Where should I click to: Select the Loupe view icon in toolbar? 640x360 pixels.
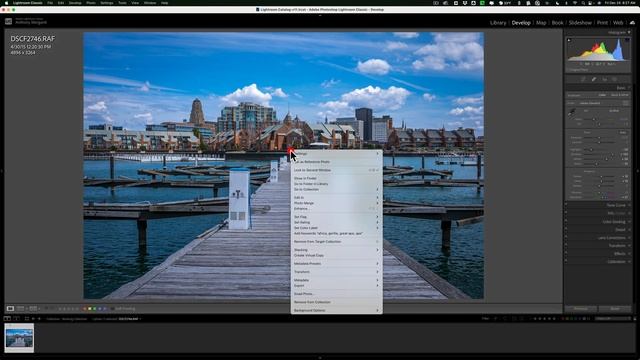pos(10,309)
